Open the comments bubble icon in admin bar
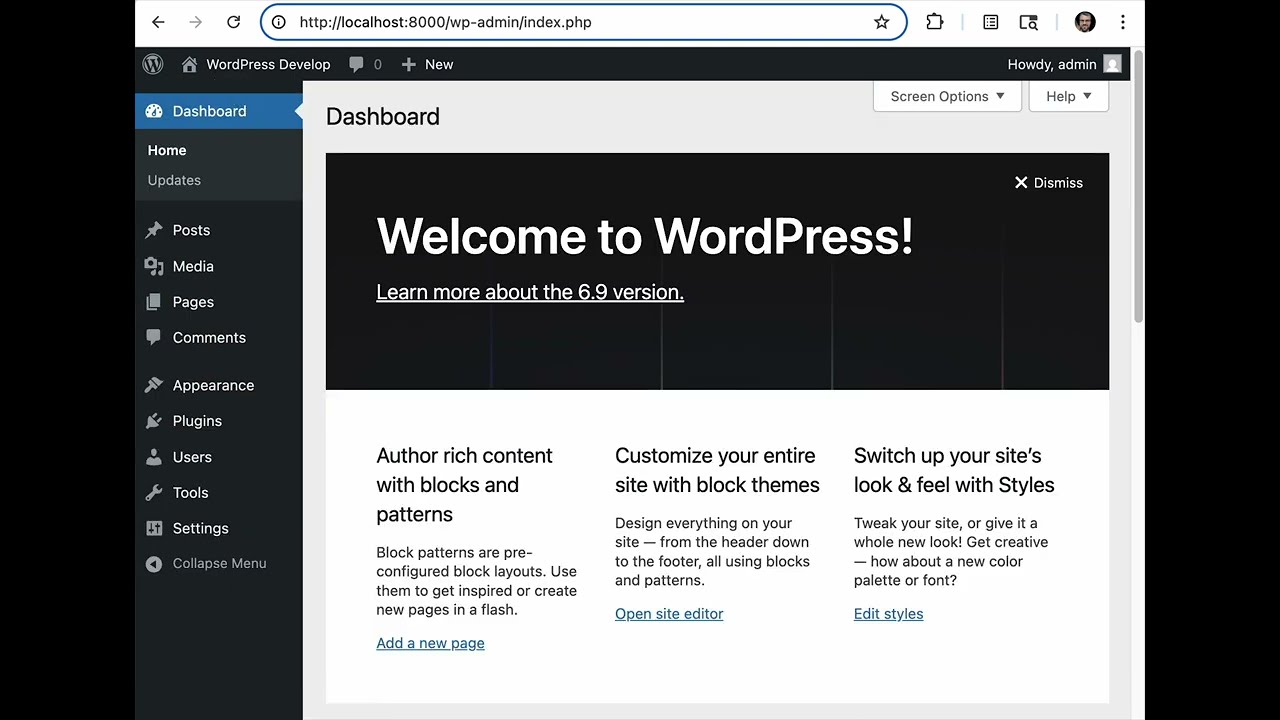Screen dimensions: 1280x720 tap(356, 64)
